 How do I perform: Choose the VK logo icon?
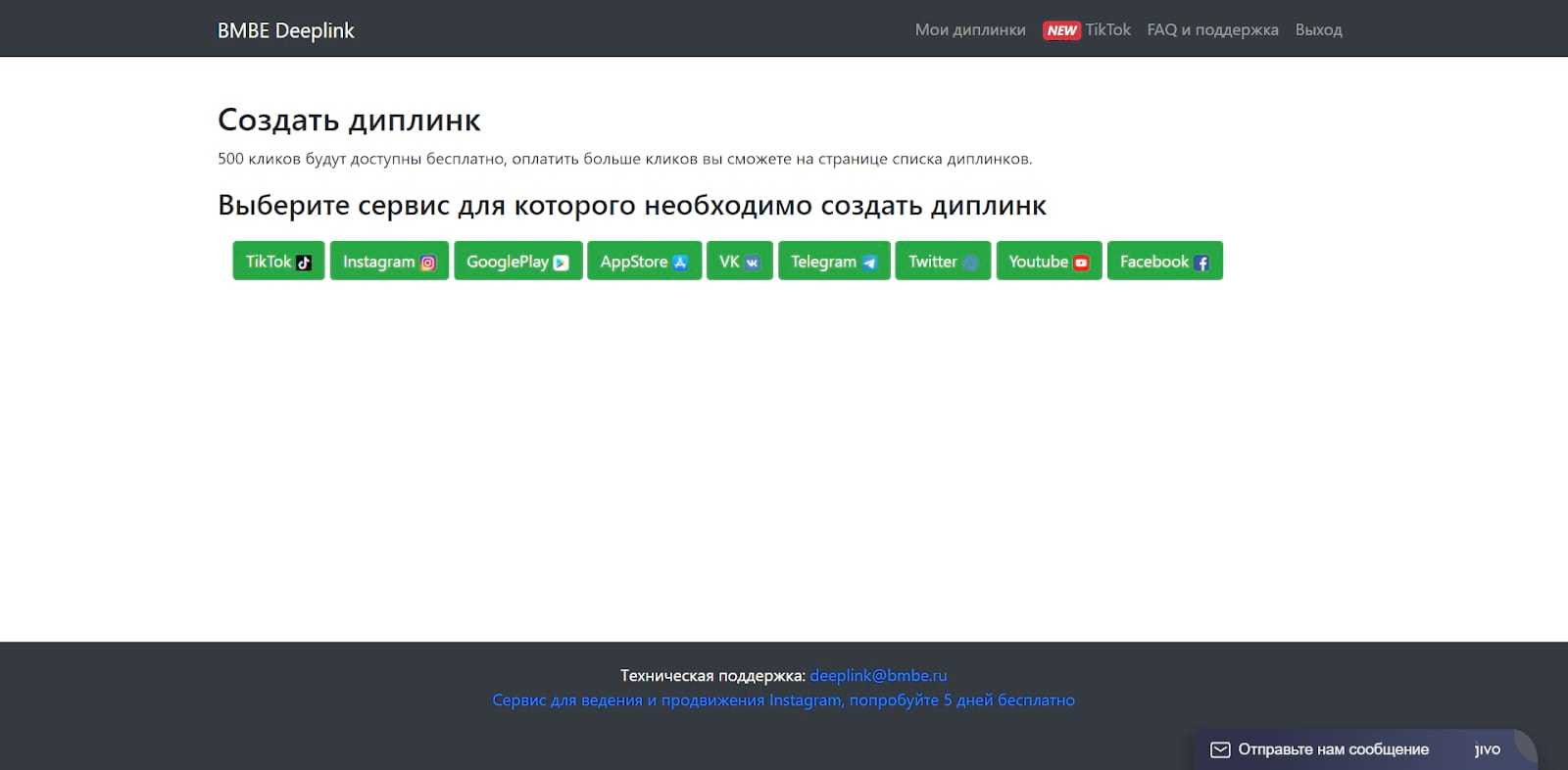click(x=752, y=263)
